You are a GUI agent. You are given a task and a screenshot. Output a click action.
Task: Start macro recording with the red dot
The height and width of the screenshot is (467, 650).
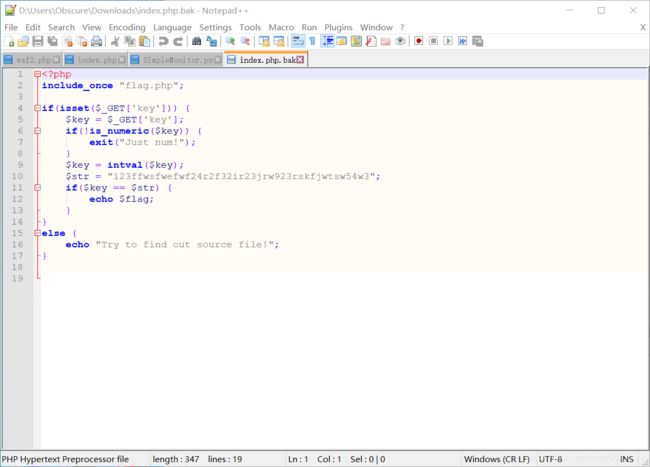[419, 41]
